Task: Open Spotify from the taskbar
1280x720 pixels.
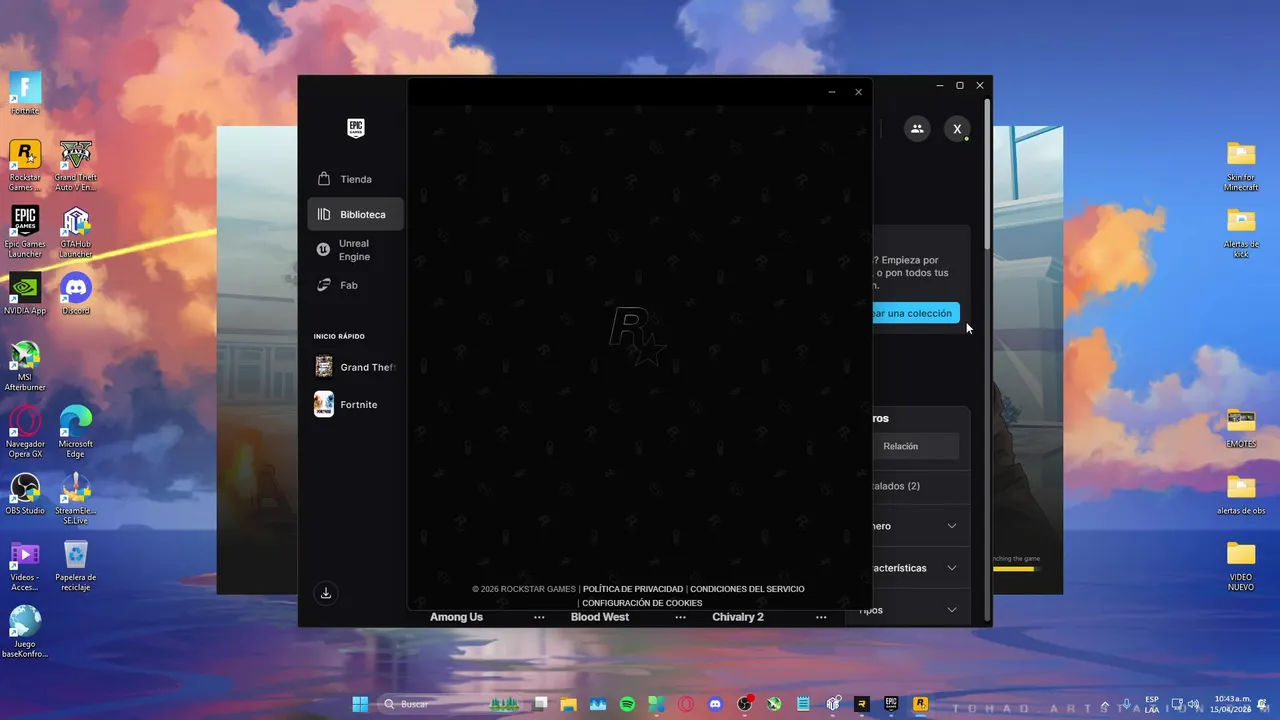Action: (x=627, y=704)
